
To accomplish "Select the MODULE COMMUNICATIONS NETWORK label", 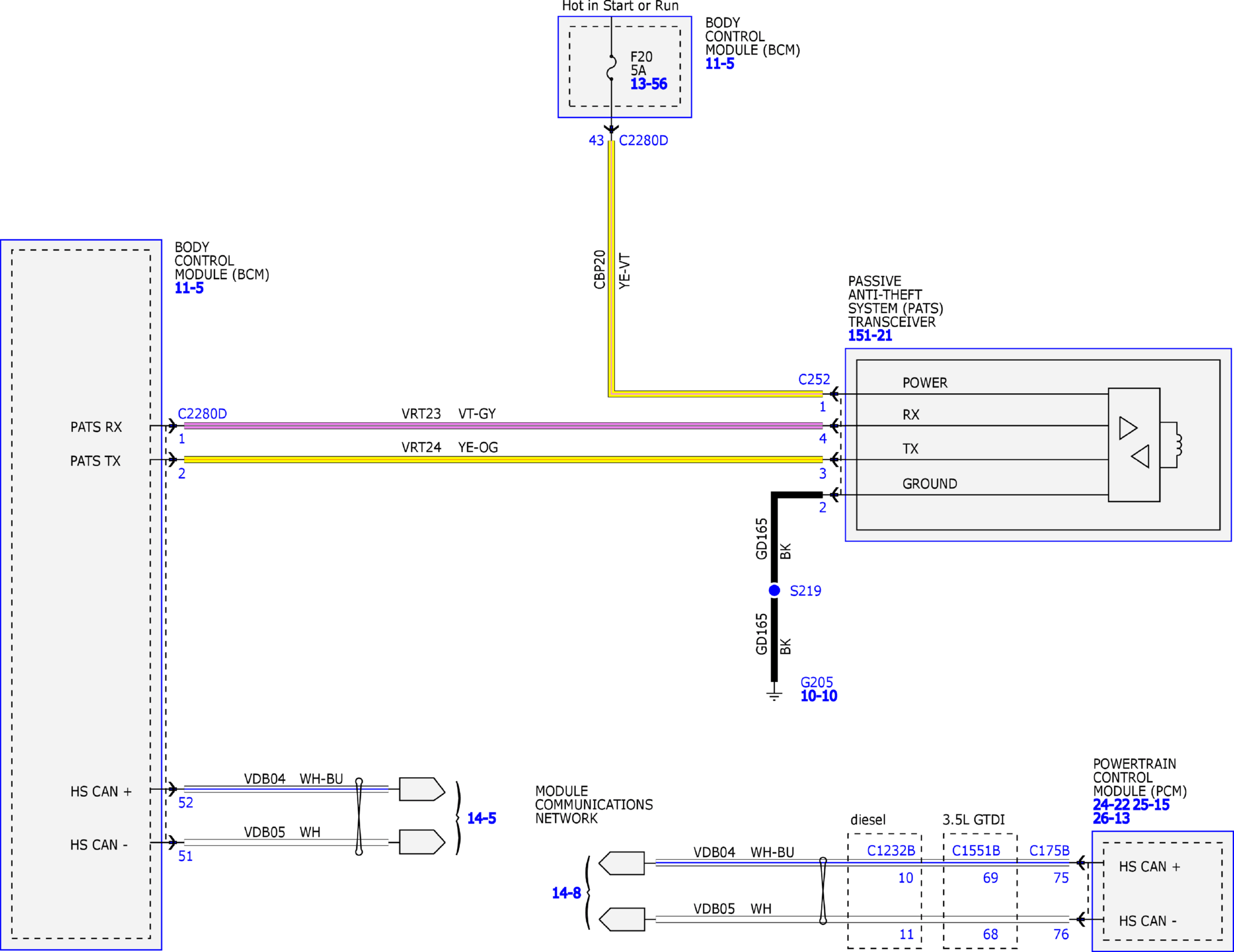I will (594, 804).
